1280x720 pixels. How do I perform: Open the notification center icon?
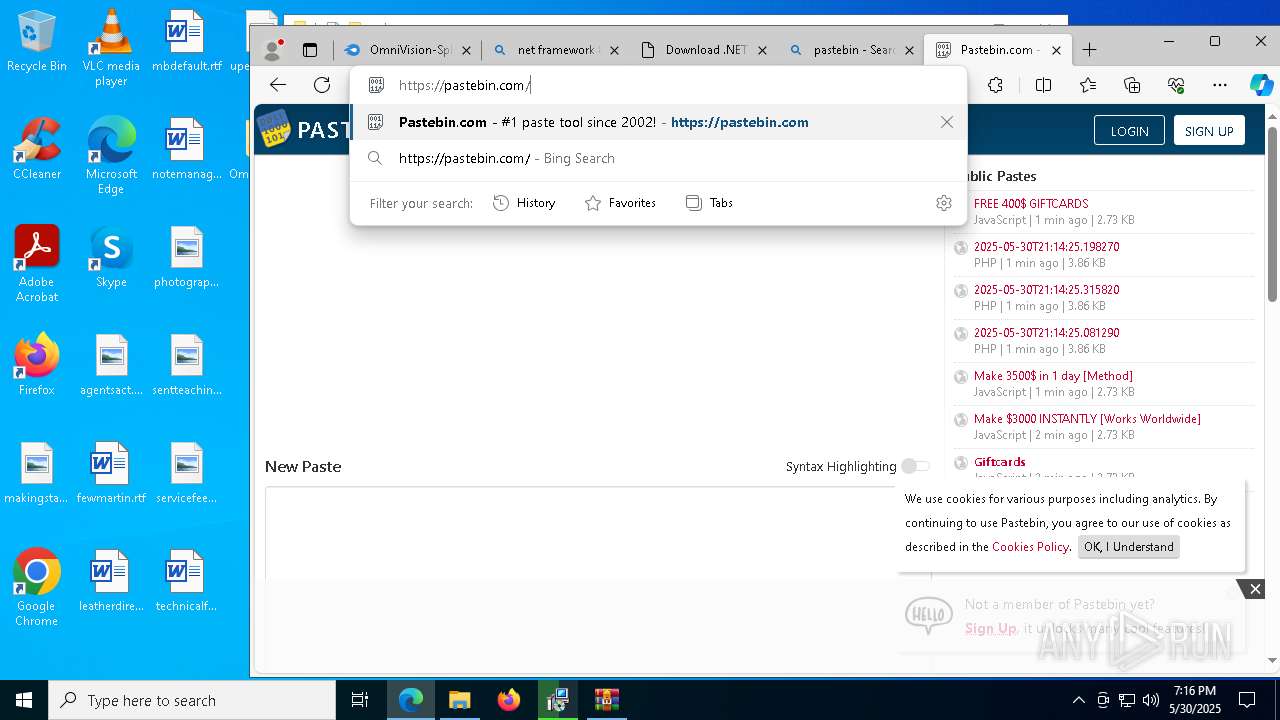point(1247,700)
